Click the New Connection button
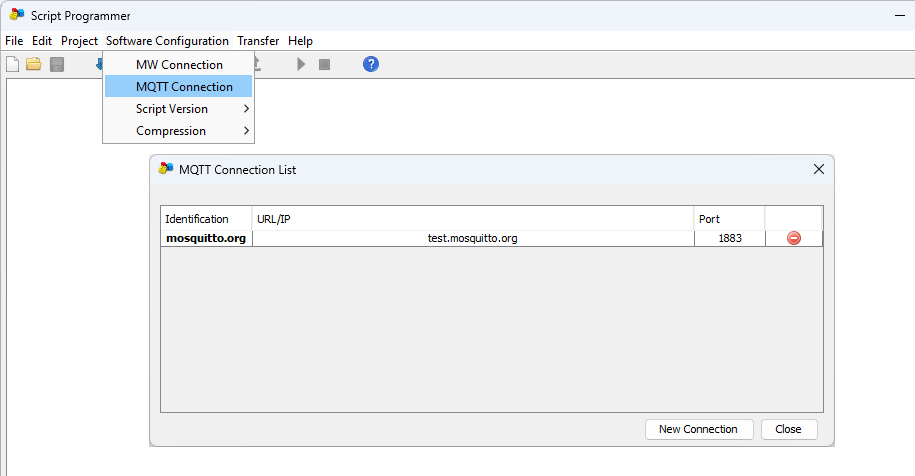 (x=698, y=429)
